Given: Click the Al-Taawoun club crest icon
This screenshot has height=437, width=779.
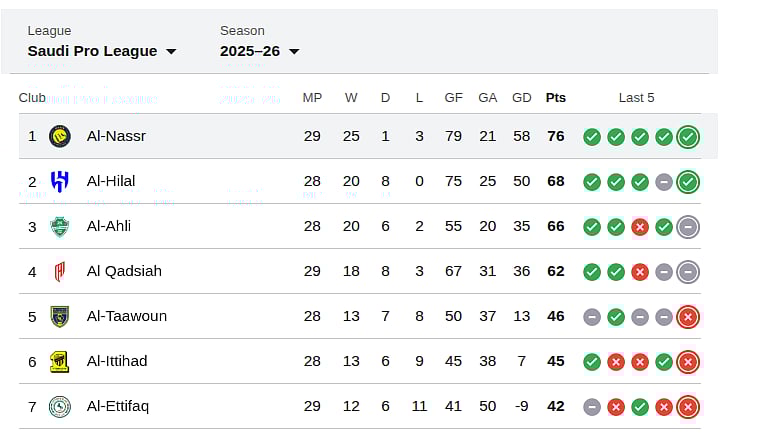Looking at the screenshot, I should pyautogui.click(x=60, y=316).
